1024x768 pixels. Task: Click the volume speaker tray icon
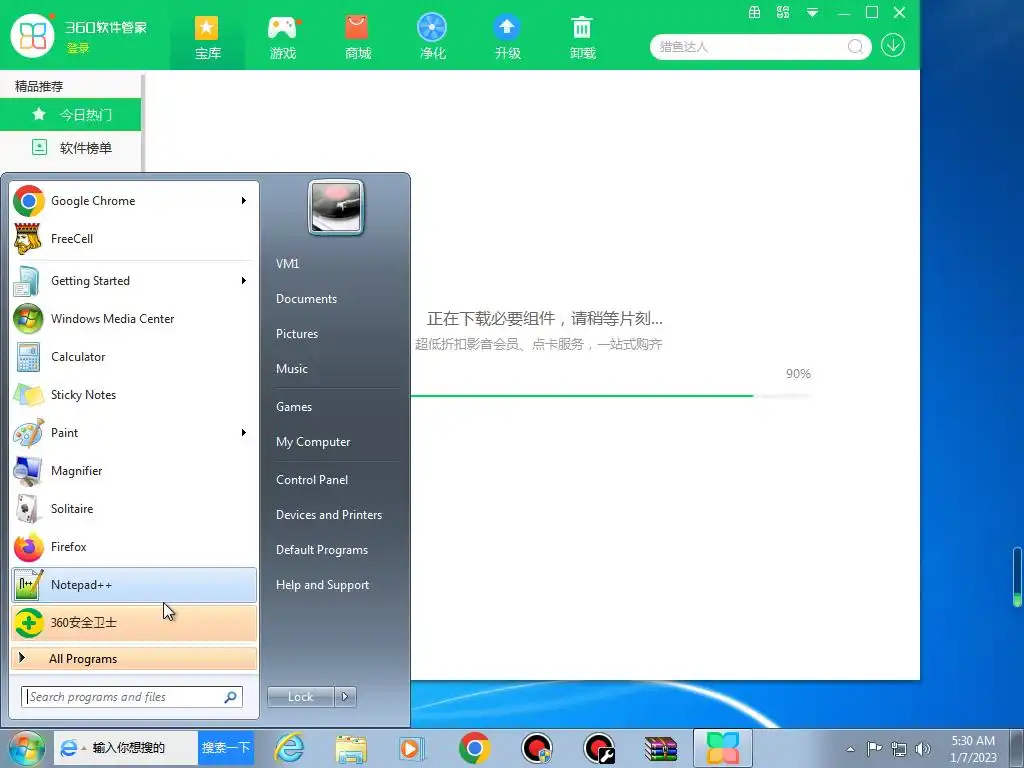click(923, 749)
